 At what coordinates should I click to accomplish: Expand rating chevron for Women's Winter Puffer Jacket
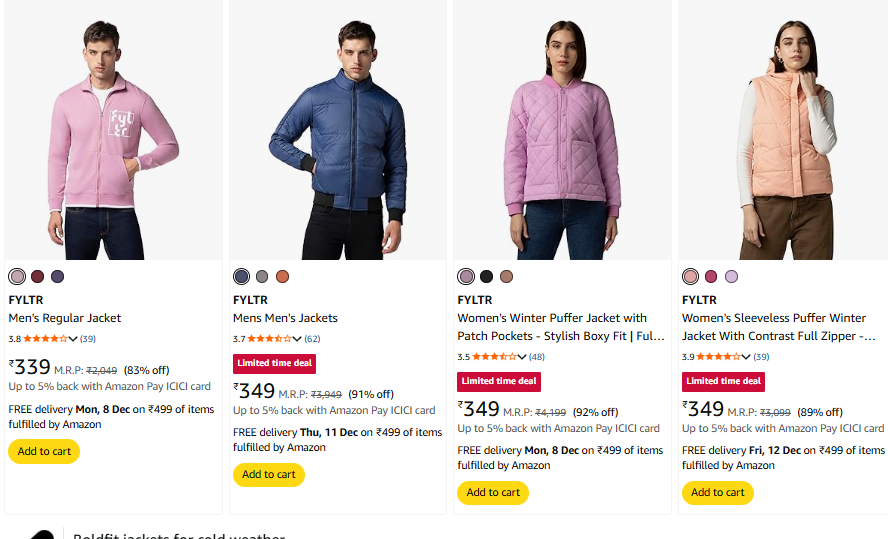pyautogui.click(x=522, y=357)
